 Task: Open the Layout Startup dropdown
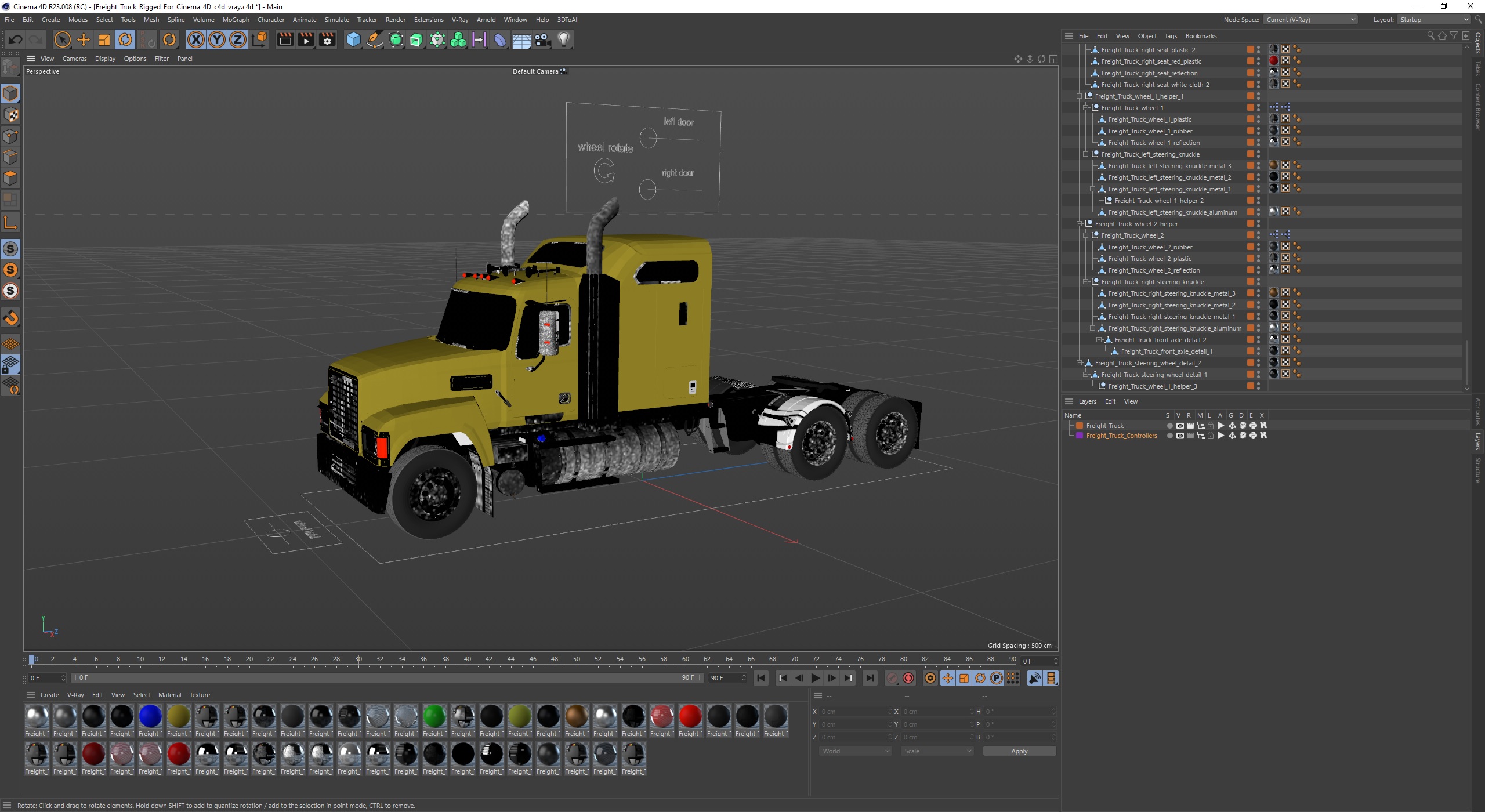click(1433, 20)
